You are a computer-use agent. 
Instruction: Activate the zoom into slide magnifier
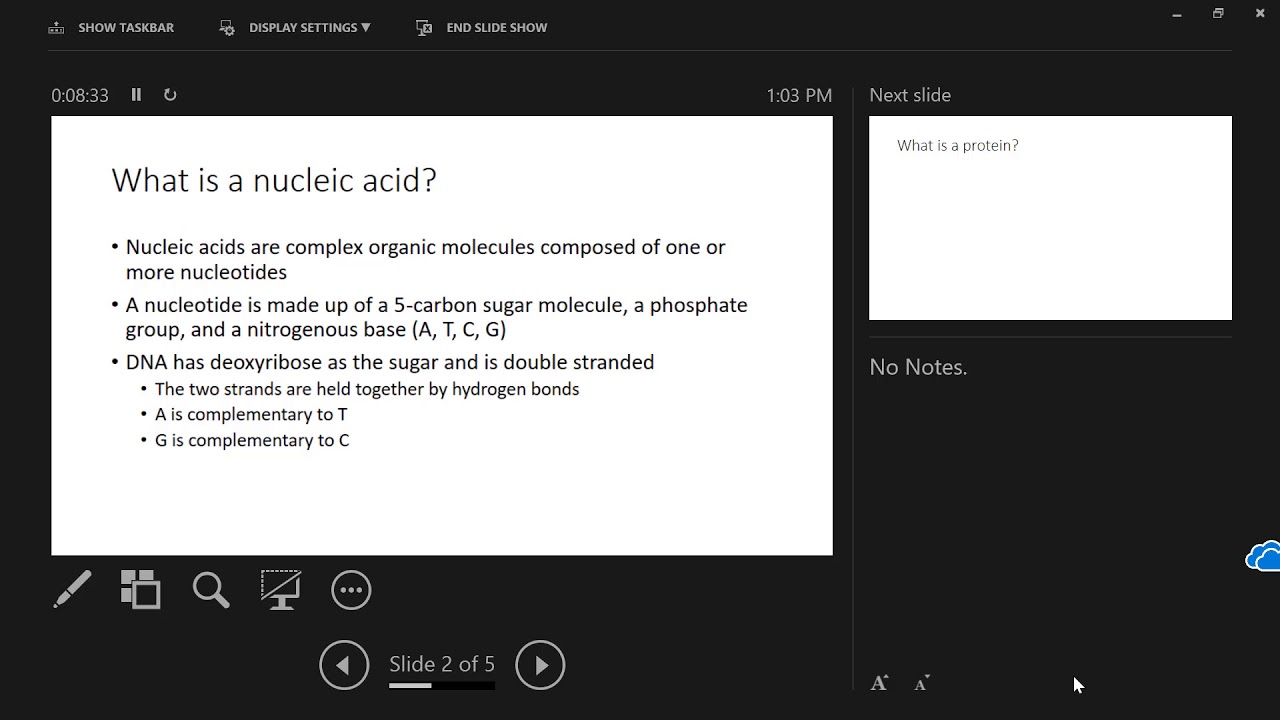[211, 590]
